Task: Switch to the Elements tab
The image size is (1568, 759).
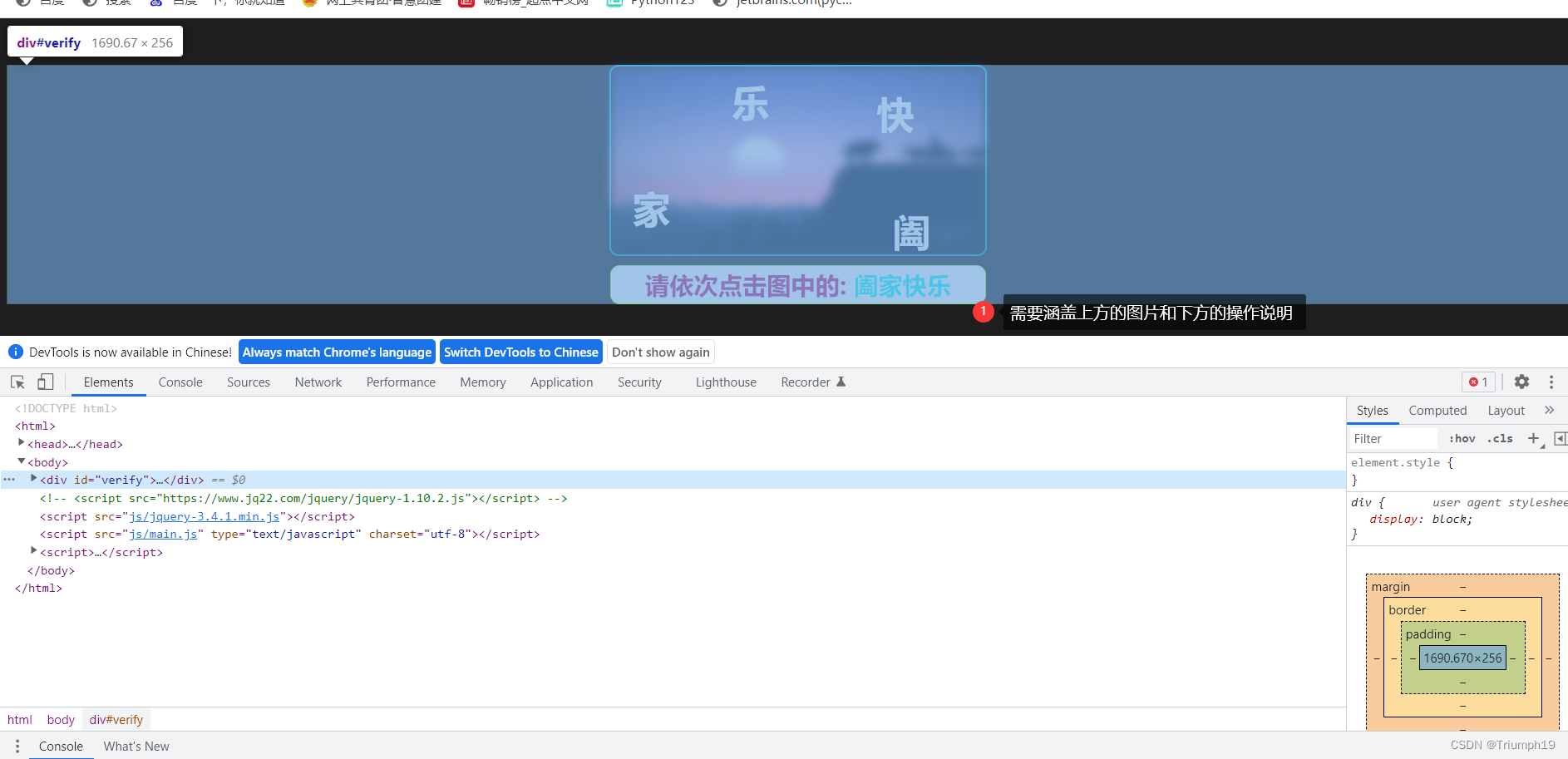Action: (108, 382)
